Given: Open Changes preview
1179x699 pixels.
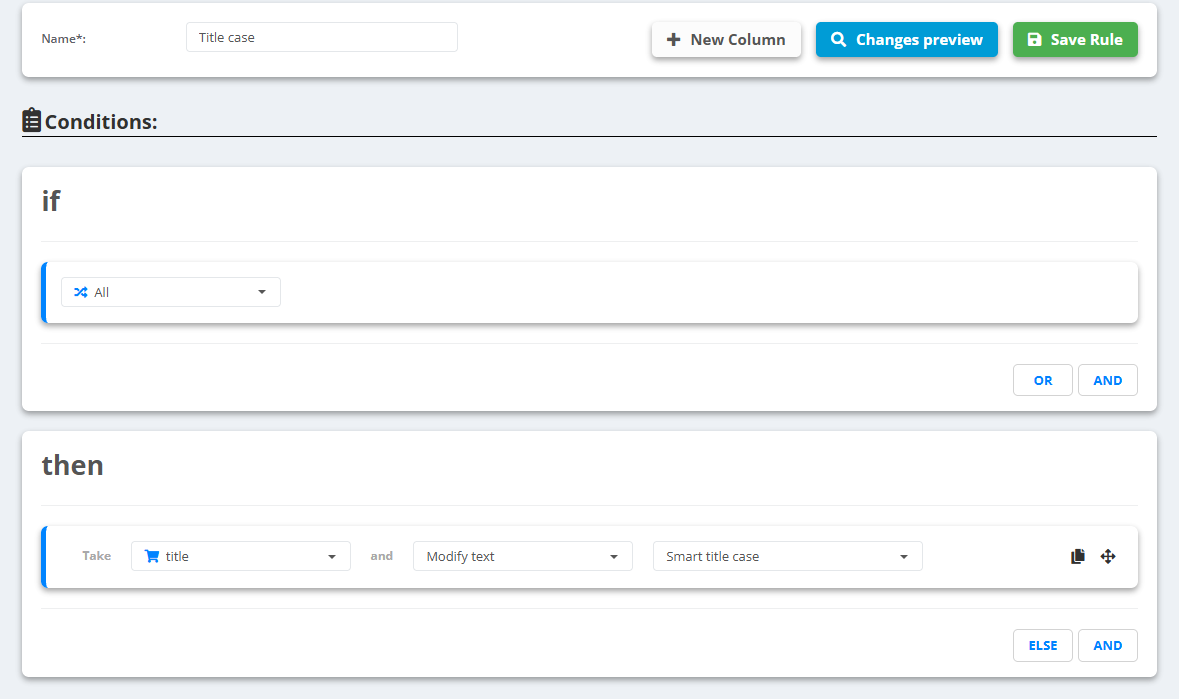Looking at the screenshot, I should tap(907, 40).
